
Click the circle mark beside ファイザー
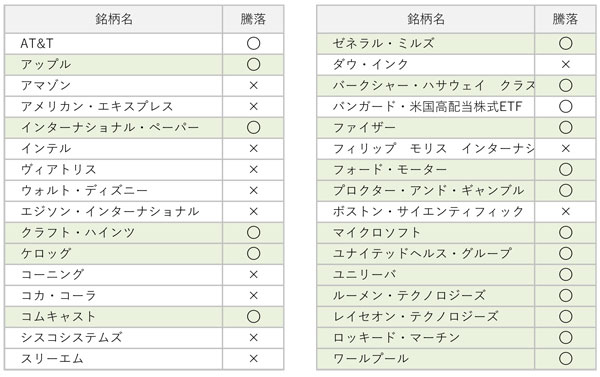point(566,127)
